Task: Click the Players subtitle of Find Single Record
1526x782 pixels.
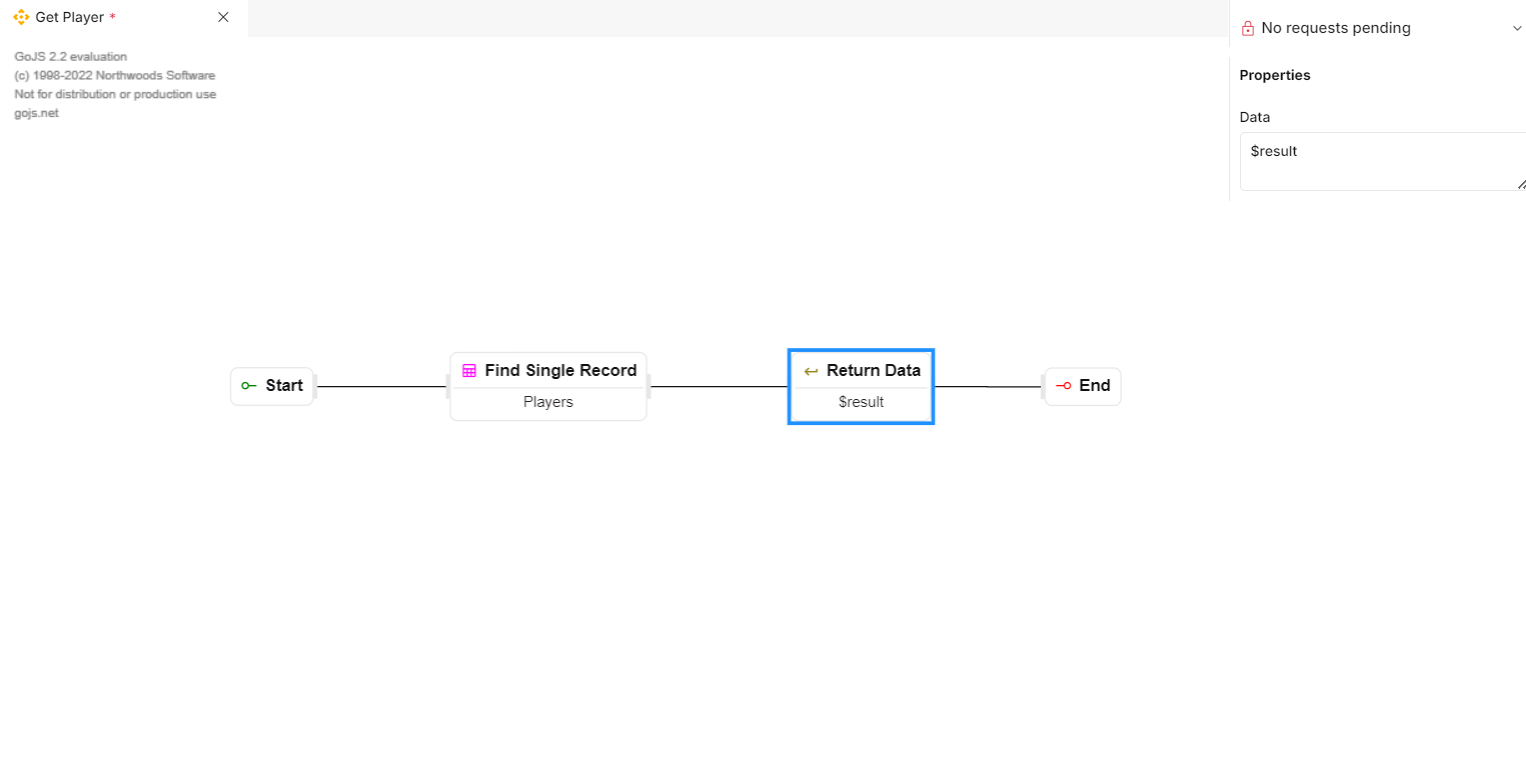Action: [x=548, y=402]
